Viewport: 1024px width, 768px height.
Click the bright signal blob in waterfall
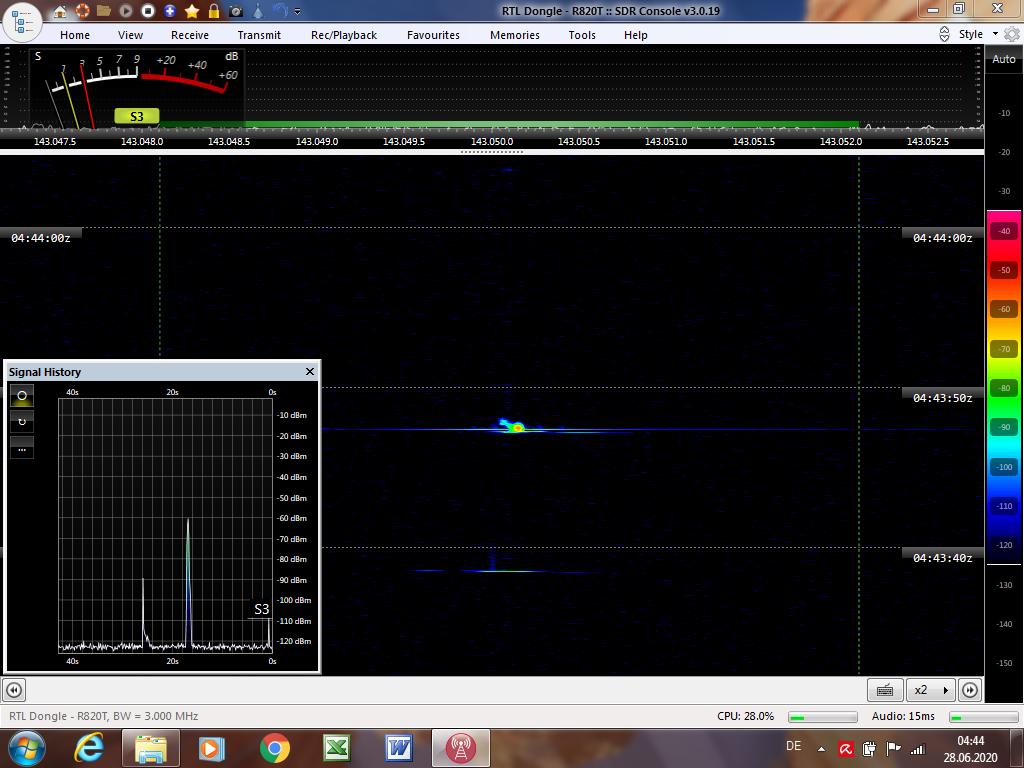pyautogui.click(x=516, y=428)
